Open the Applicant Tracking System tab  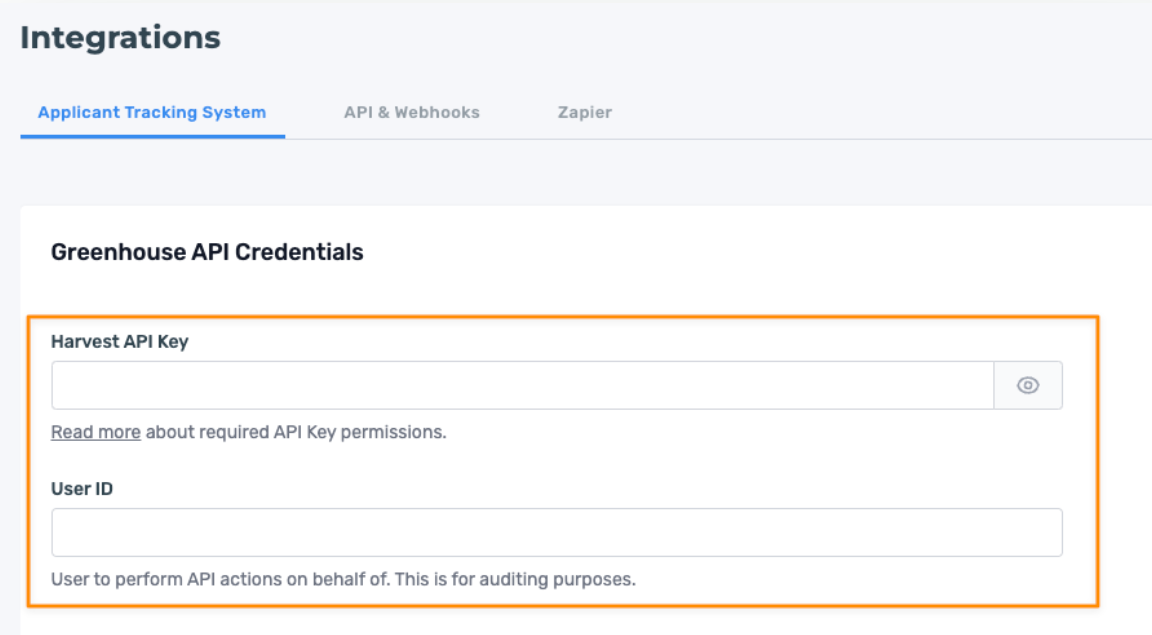click(152, 112)
